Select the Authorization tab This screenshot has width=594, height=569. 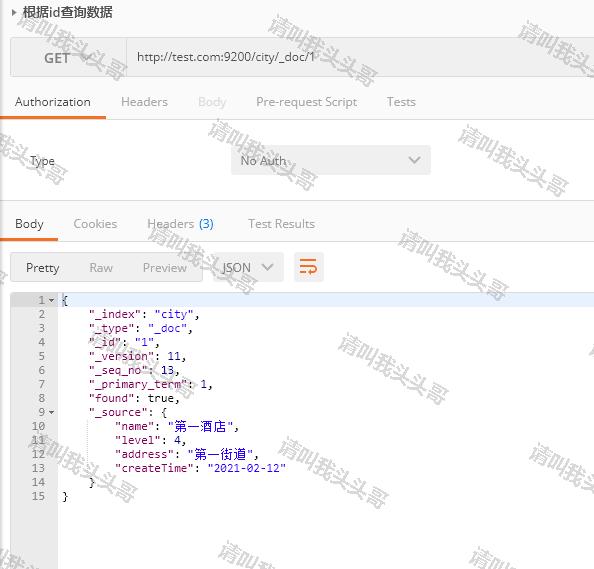click(53, 102)
